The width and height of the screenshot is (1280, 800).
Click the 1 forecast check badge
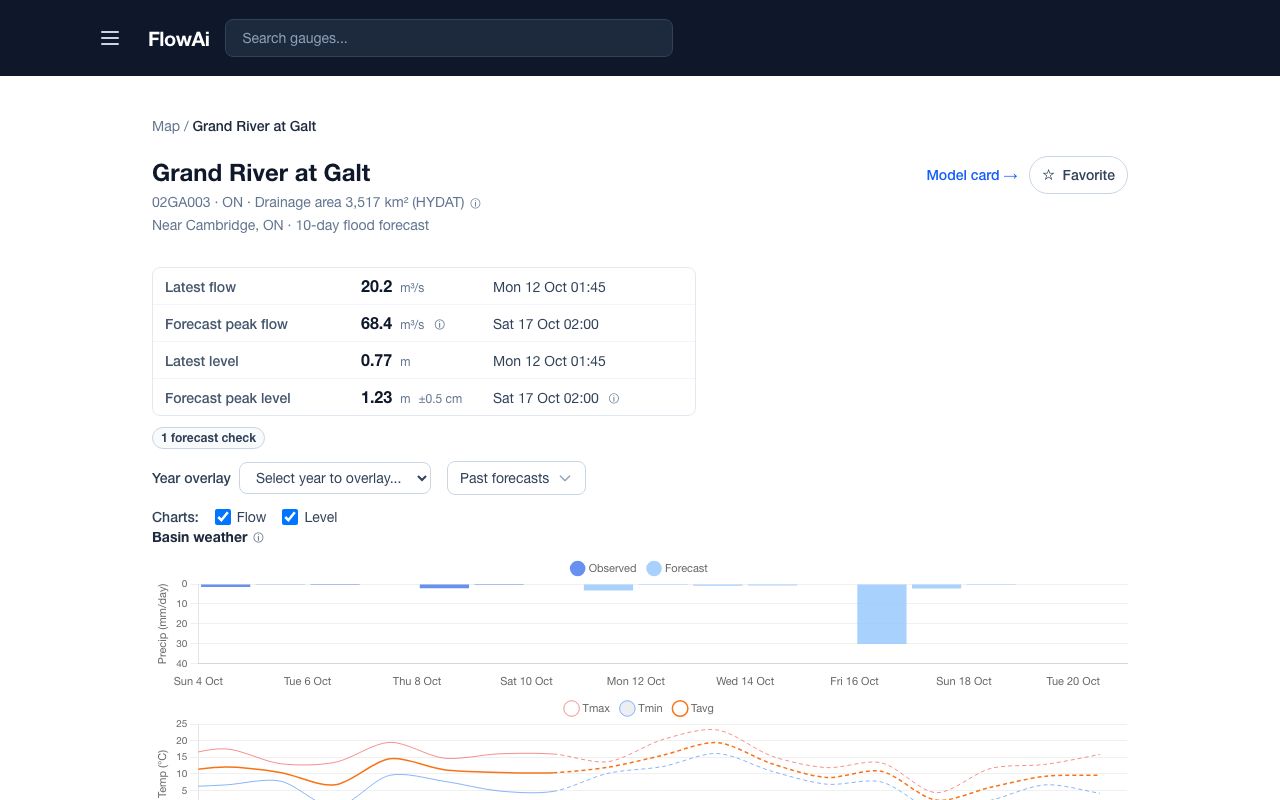[x=208, y=438]
